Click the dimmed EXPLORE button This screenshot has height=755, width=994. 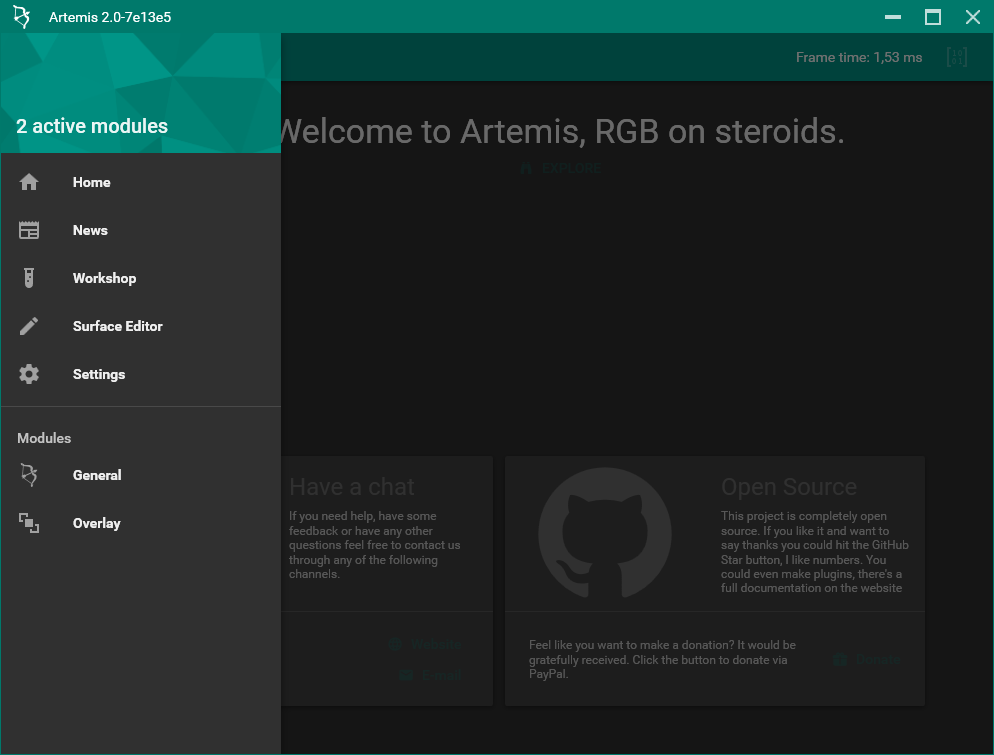click(560, 168)
